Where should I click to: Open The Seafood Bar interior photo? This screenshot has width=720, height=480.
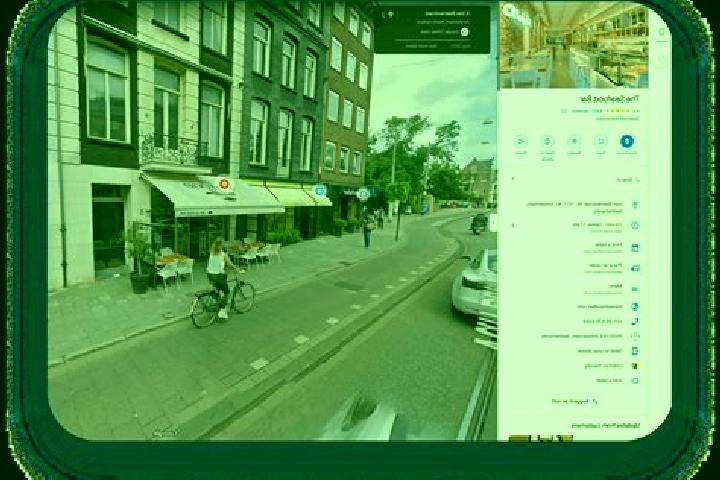coord(574,46)
